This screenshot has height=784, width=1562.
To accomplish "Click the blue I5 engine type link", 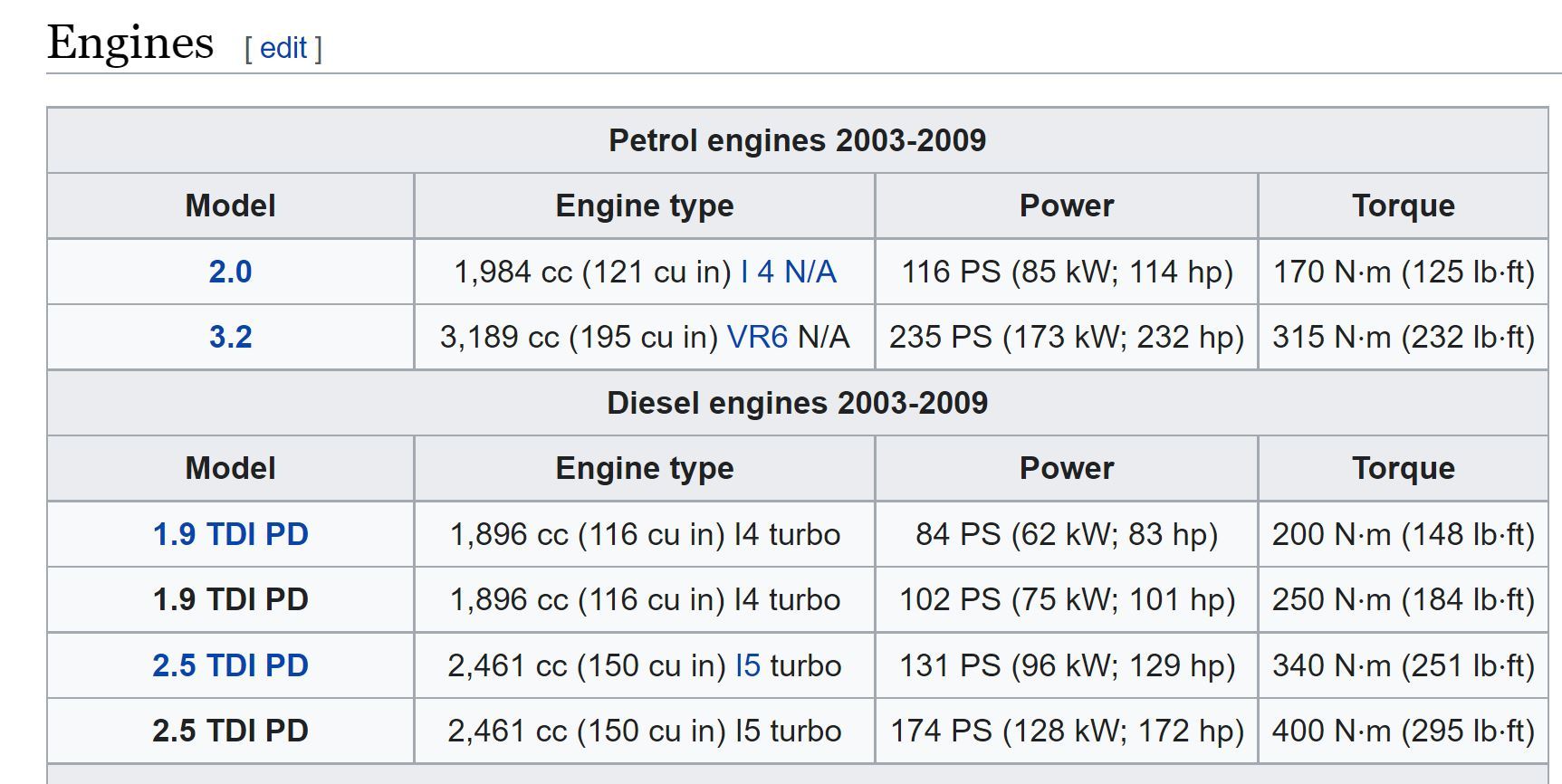I will [x=748, y=665].
